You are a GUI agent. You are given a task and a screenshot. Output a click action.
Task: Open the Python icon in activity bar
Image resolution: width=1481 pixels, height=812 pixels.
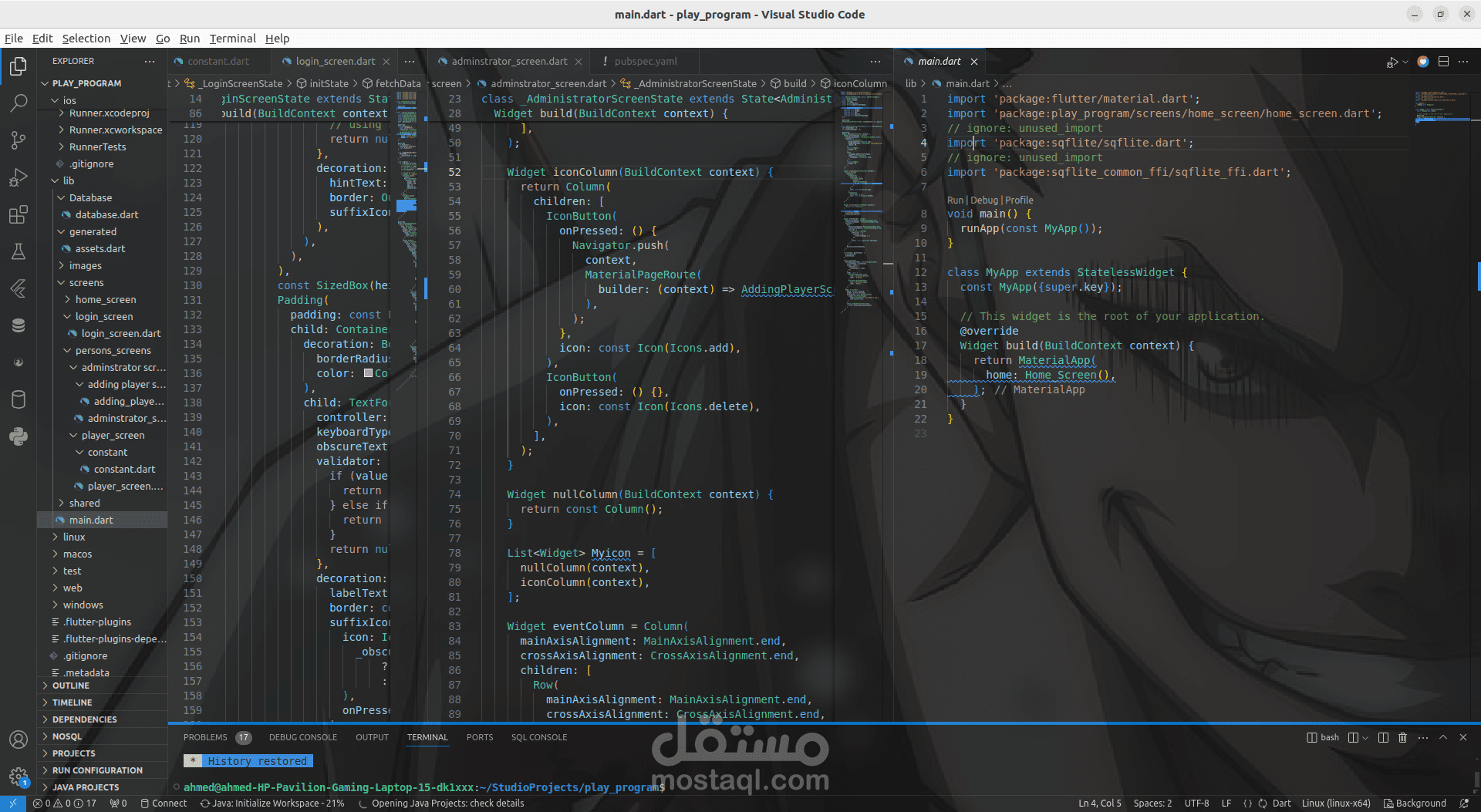(x=19, y=436)
